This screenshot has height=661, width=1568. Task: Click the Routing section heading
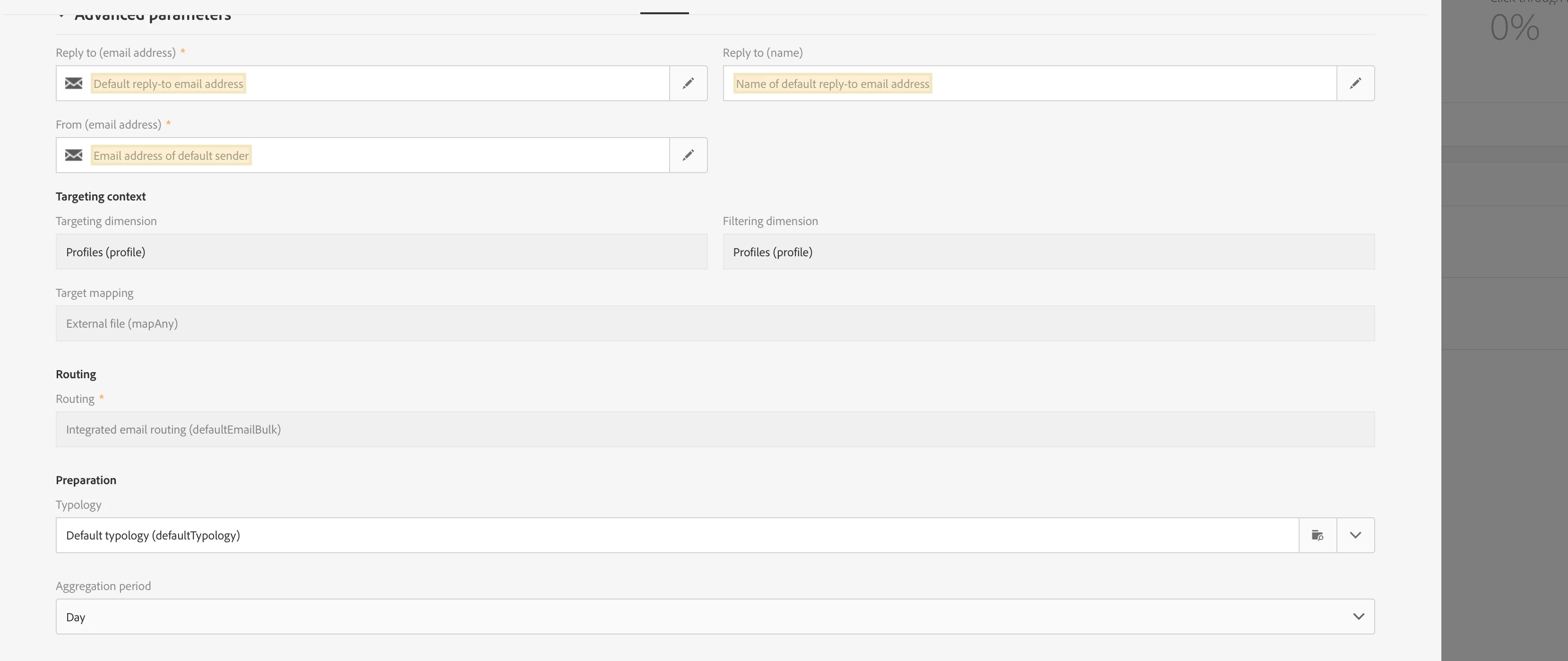pyautogui.click(x=76, y=374)
